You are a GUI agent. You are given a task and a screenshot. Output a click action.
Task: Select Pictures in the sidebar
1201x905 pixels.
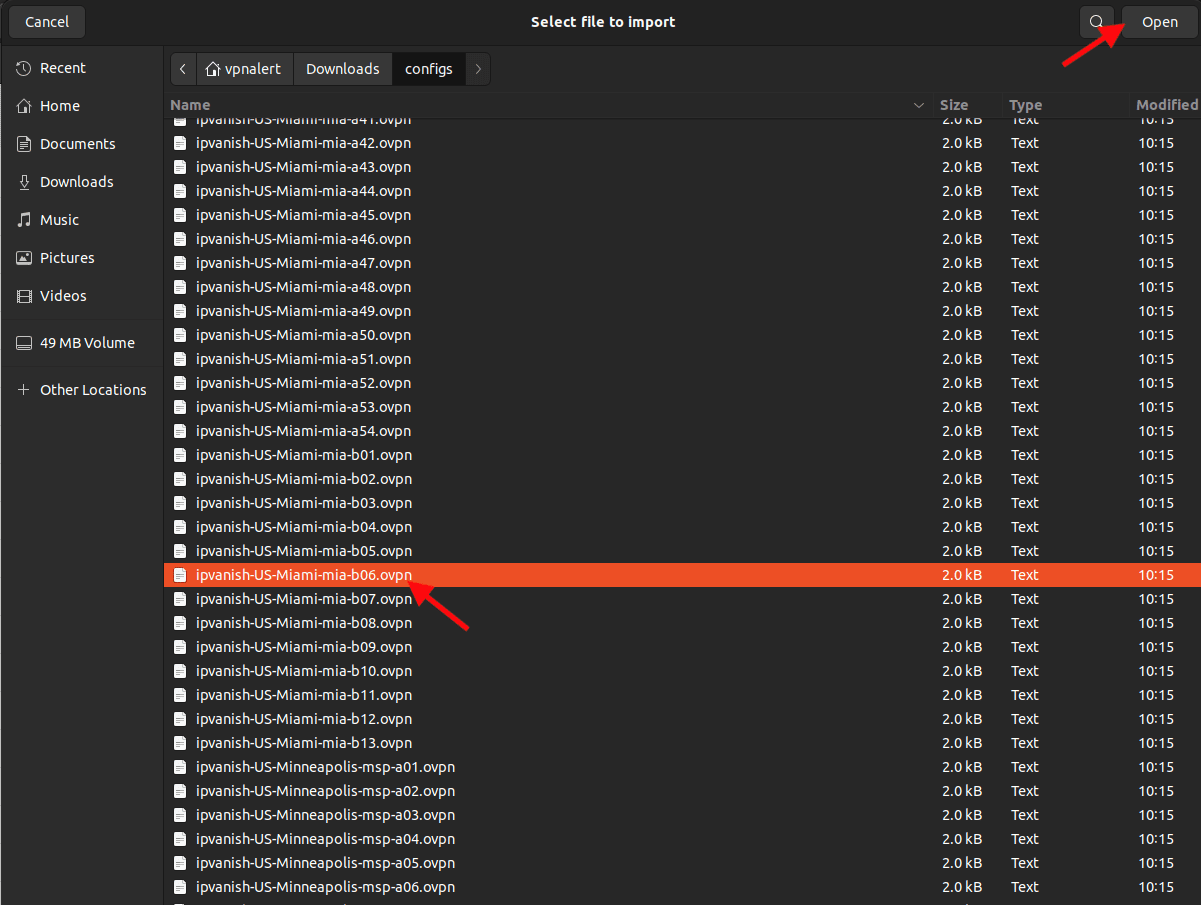coord(67,258)
